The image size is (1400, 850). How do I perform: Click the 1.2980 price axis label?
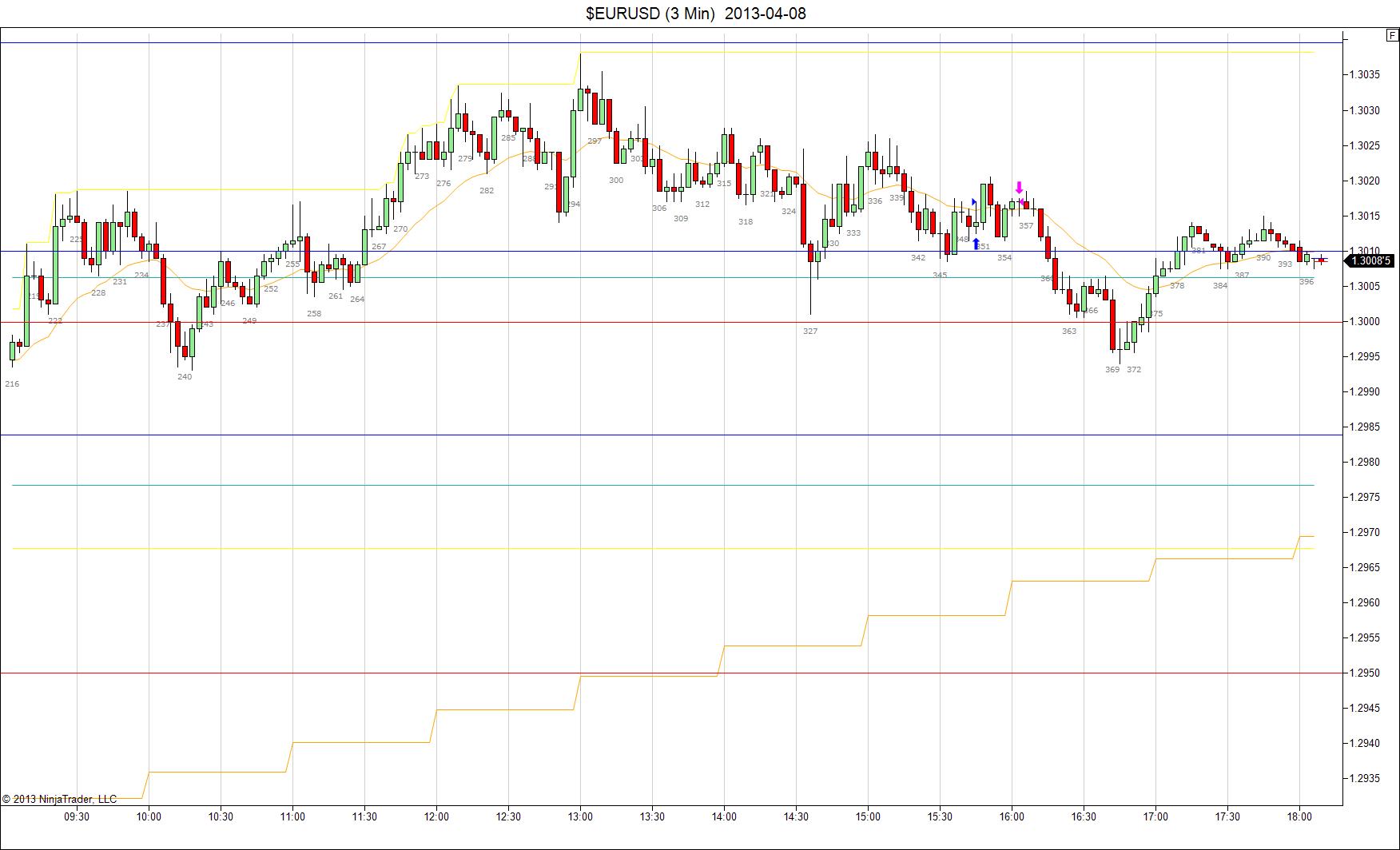1364,462
